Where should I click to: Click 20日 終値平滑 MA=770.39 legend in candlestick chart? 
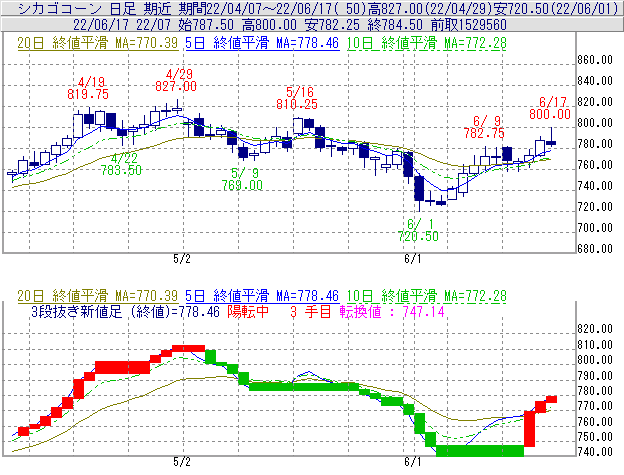[98, 43]
